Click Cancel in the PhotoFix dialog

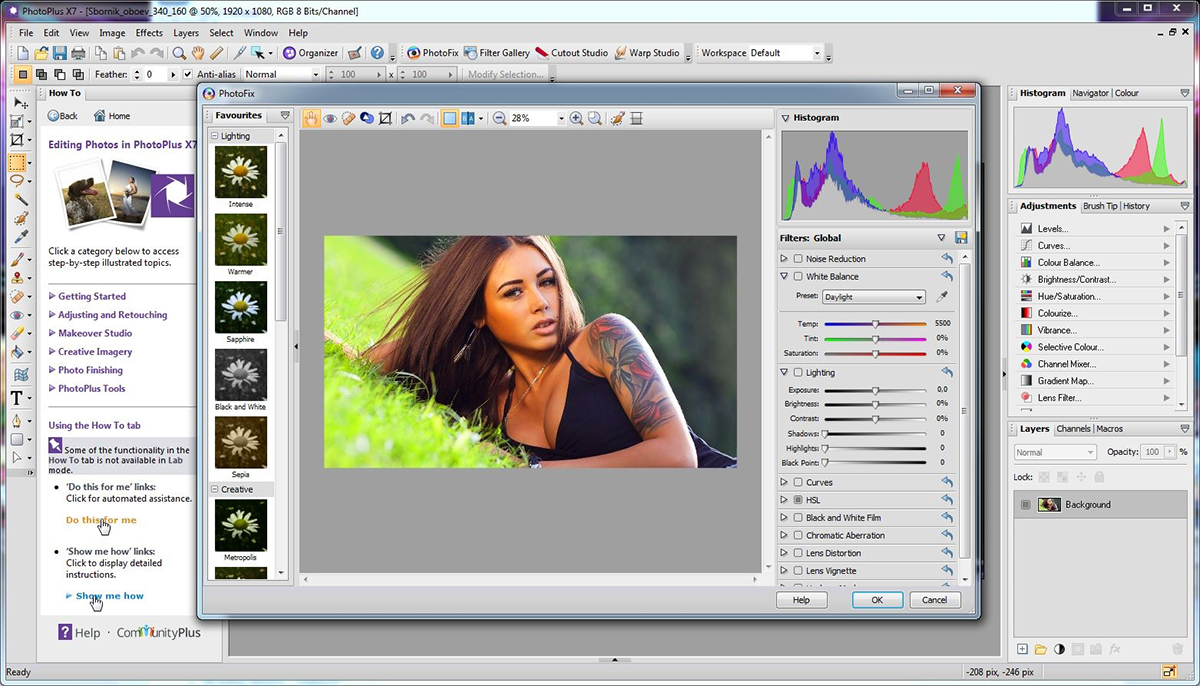(935, 600)
